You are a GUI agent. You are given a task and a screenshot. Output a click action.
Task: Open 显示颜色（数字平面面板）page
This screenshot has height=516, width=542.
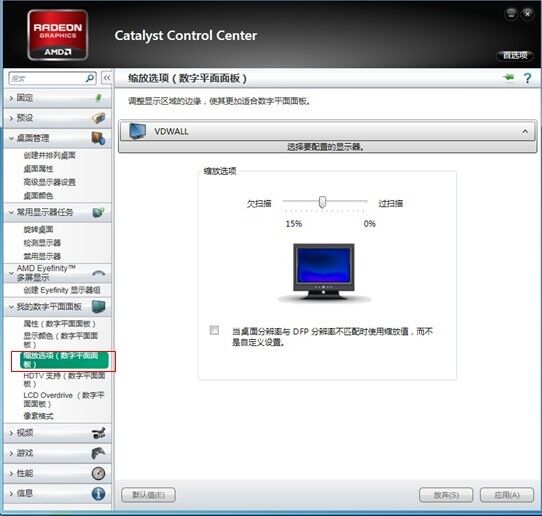60,340
